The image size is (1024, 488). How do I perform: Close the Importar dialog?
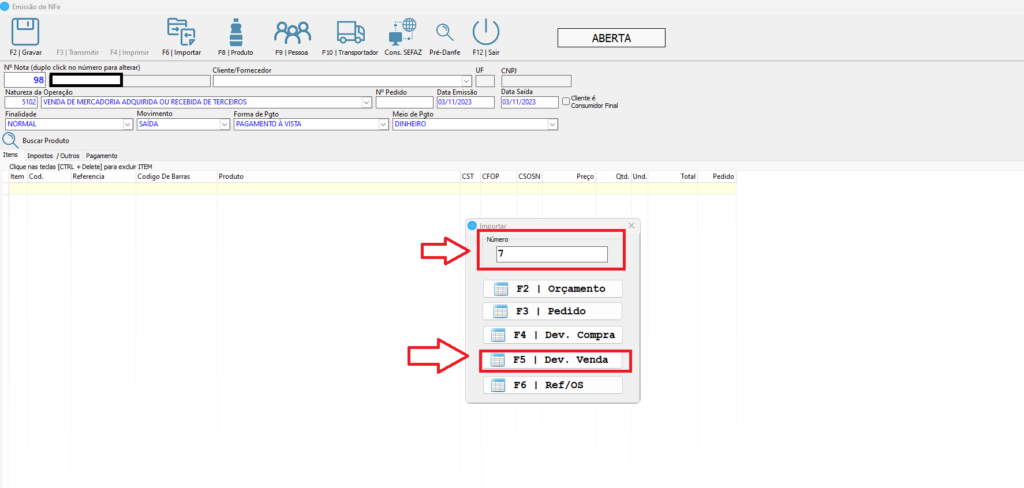tap(631, 227)
